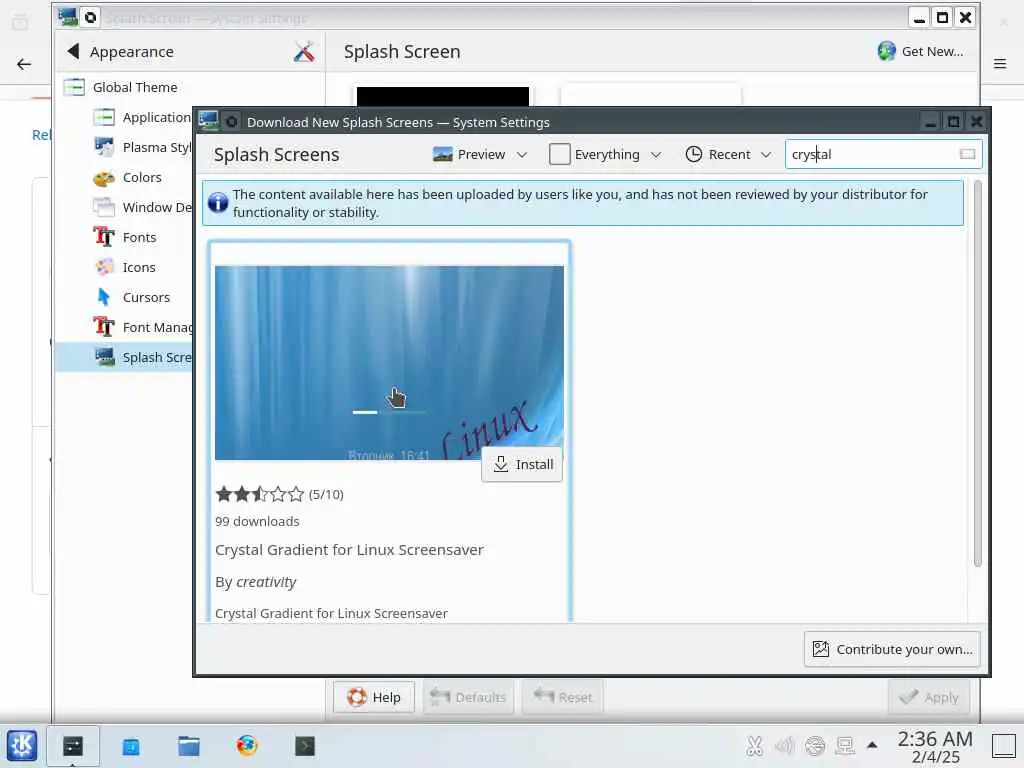Click the info icon in the warning banner
The image size is (1024, 768).
tap(218, 203)
